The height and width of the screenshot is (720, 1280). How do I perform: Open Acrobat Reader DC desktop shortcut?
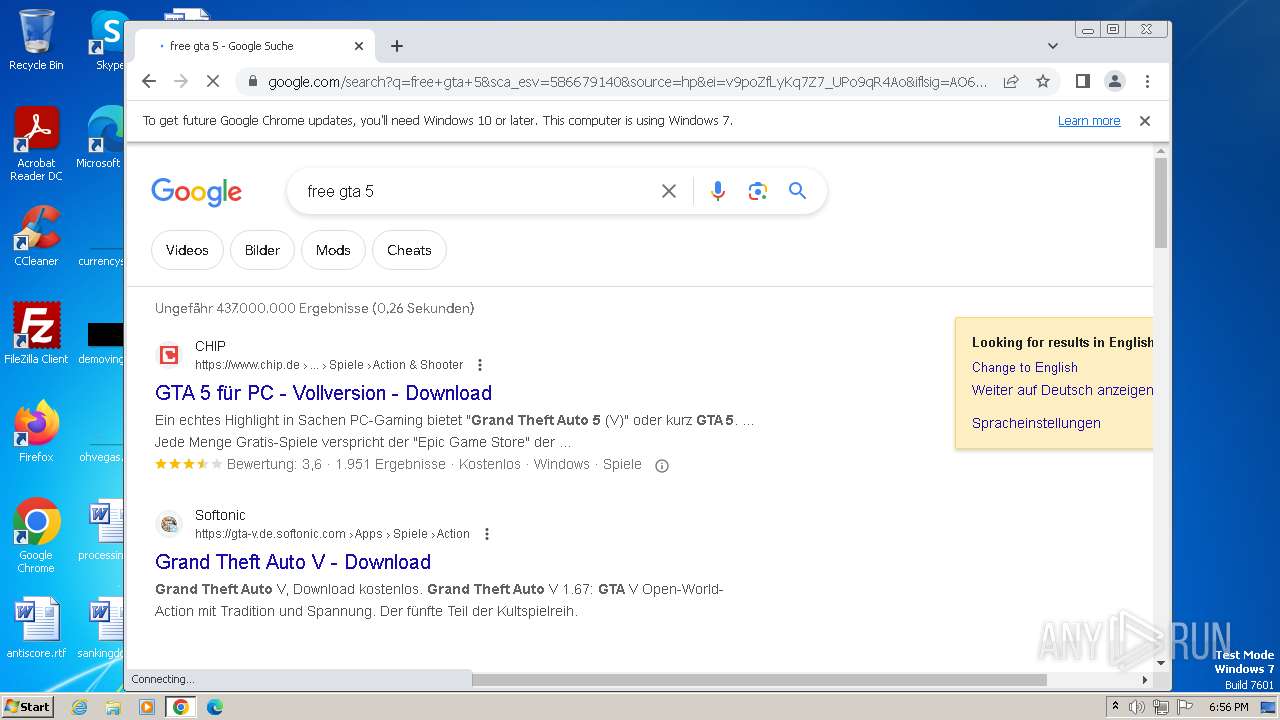(x=36, y=144)
